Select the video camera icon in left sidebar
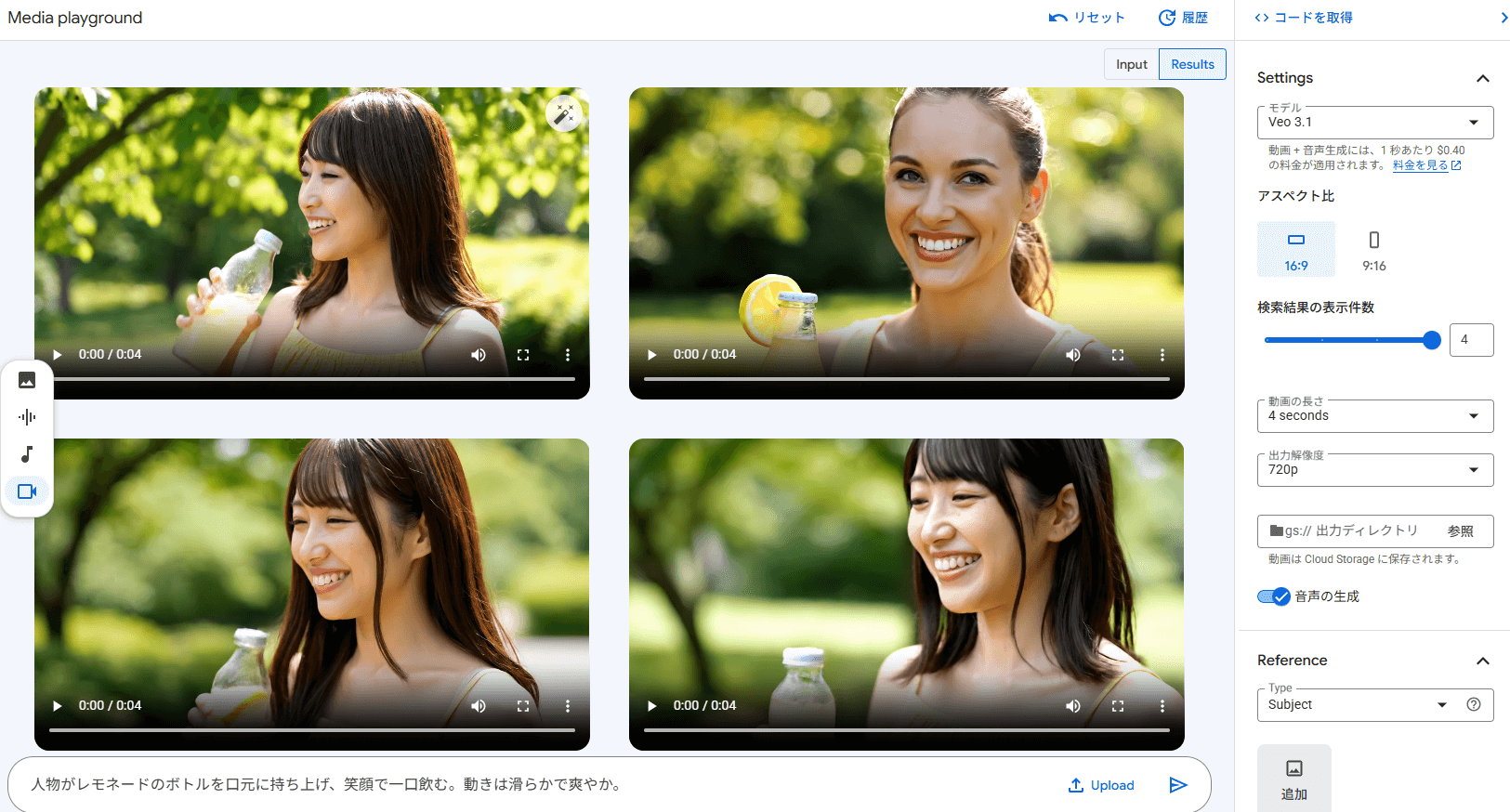Screen dimensions: 1510x812 27,491
